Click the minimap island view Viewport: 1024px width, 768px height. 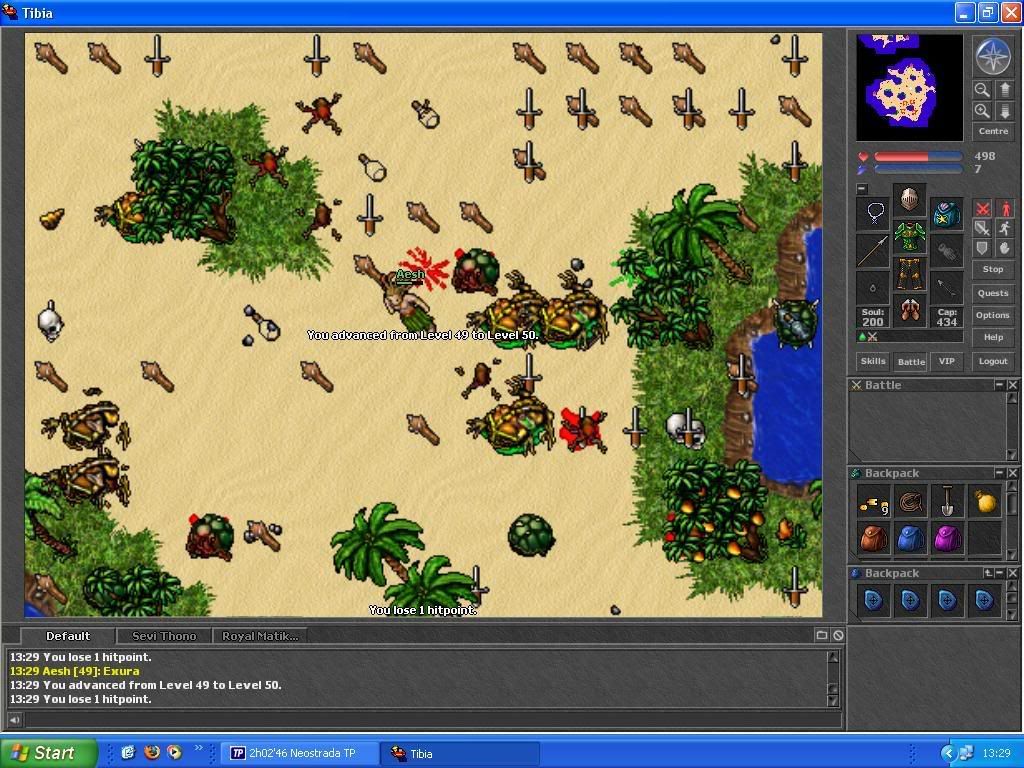(909, 88)
